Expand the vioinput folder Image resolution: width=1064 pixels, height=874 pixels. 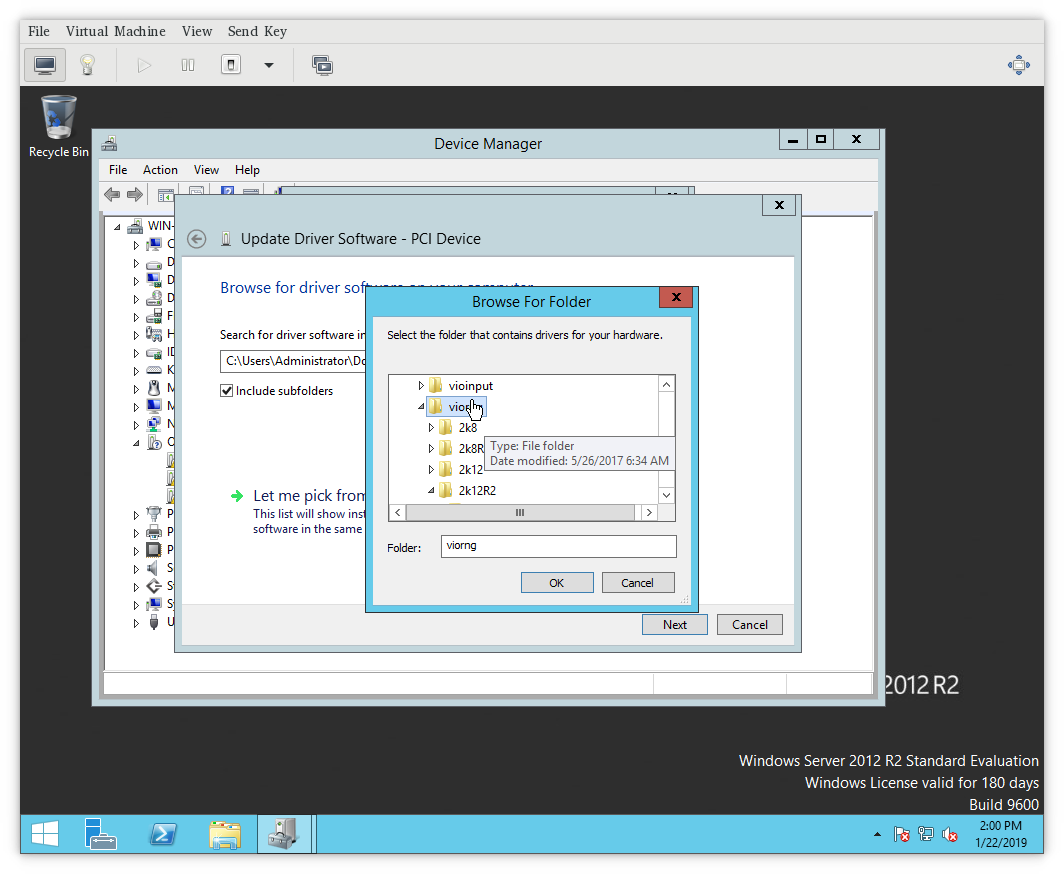420,385
